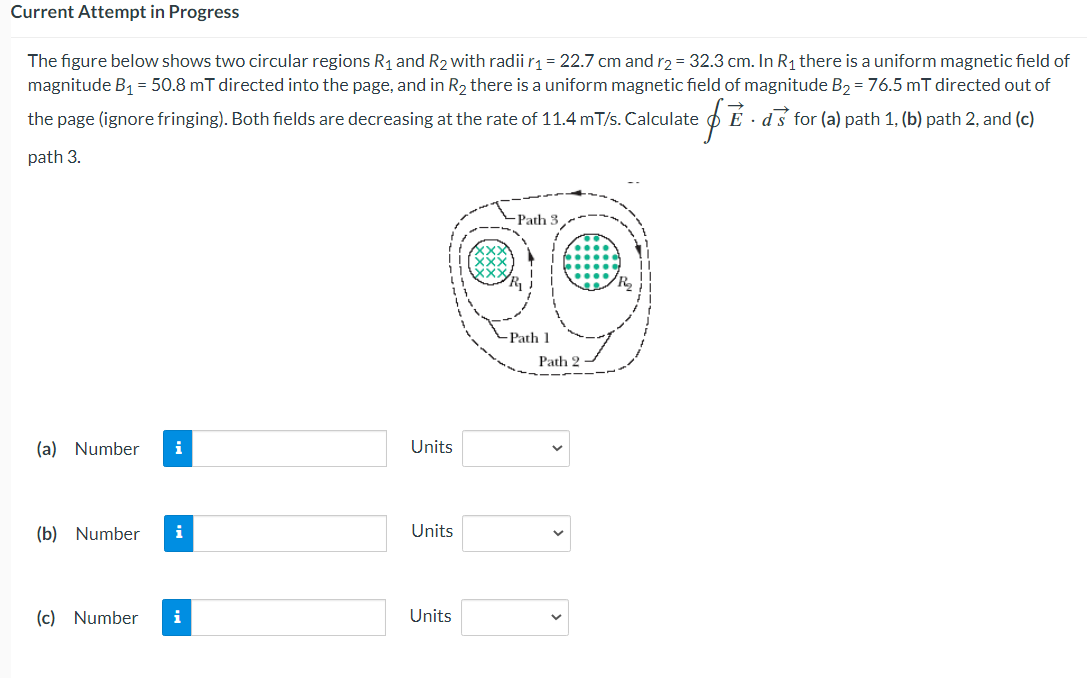Click the 'Current Attempt in Progress' heading

[x=125, y=12]
